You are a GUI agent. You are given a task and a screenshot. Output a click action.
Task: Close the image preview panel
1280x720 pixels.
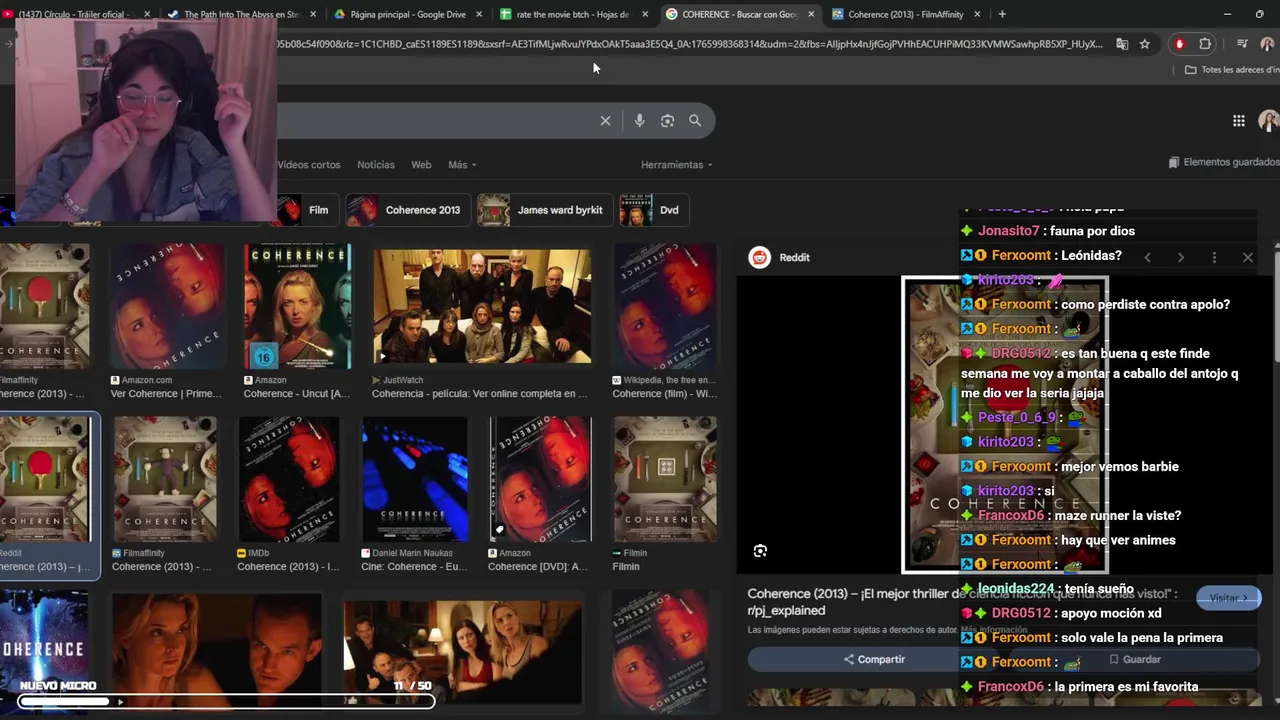[1248, 257]
